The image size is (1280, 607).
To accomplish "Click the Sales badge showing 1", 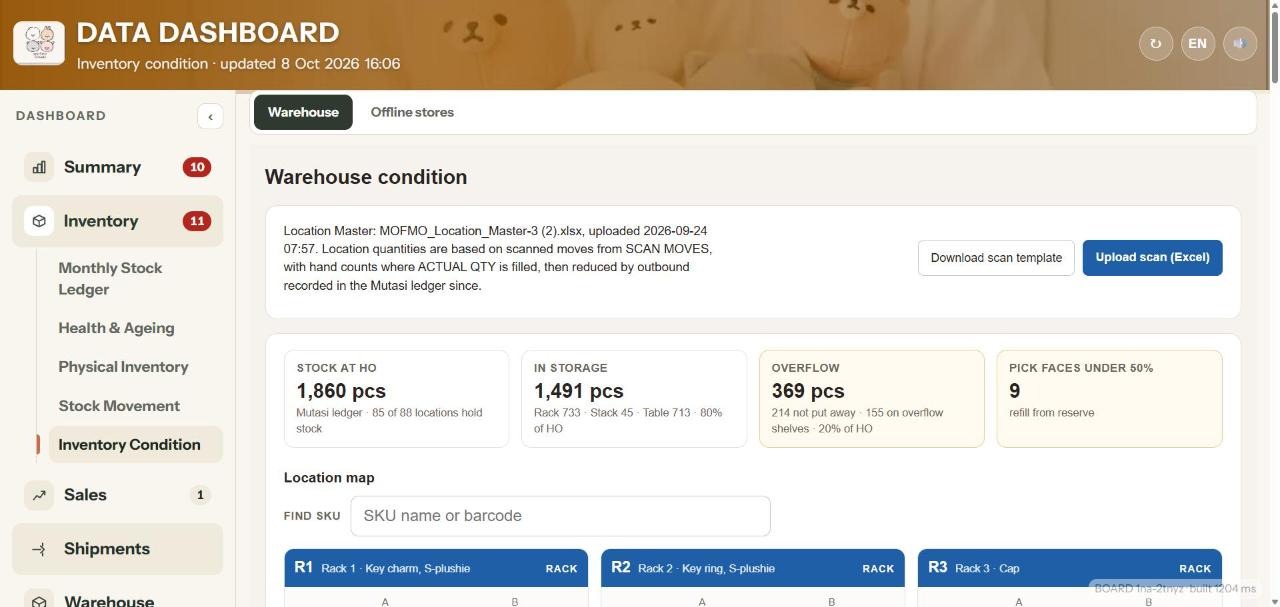I will pyautogui.click(x=200, y=495).
